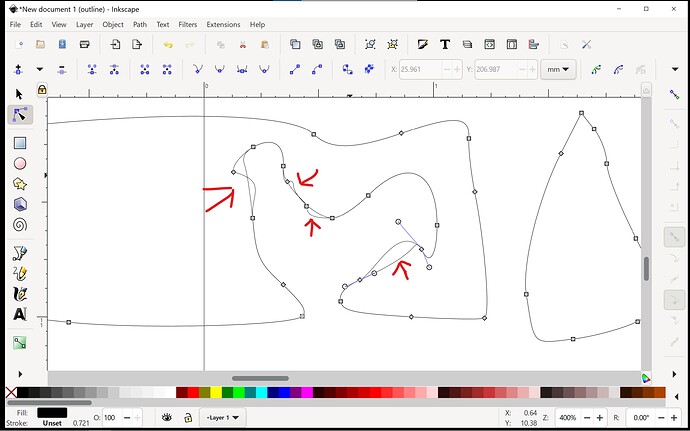Expand toolbox overflow arrow at bottom
Viewport: 690px width, 431px height.
click(20, 374)
